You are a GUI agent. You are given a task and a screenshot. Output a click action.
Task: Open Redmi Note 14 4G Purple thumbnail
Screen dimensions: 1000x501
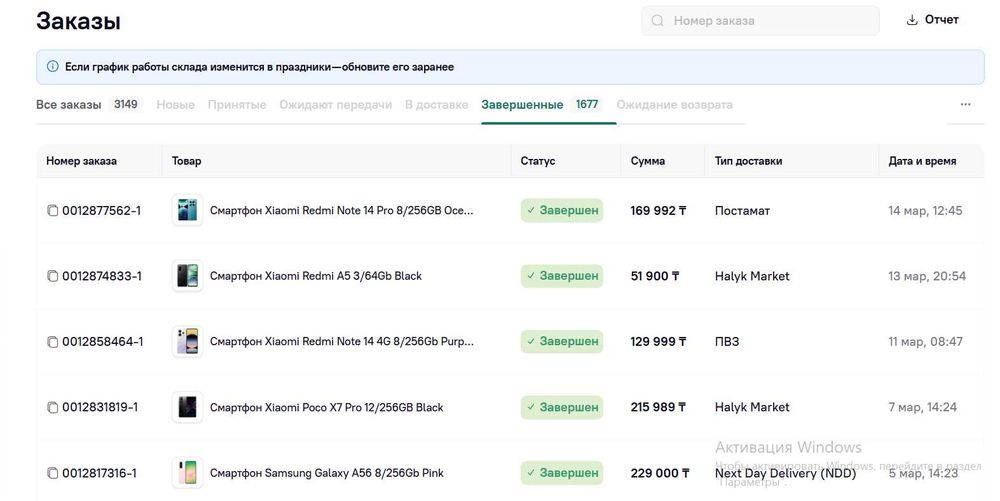pos(188,341)
